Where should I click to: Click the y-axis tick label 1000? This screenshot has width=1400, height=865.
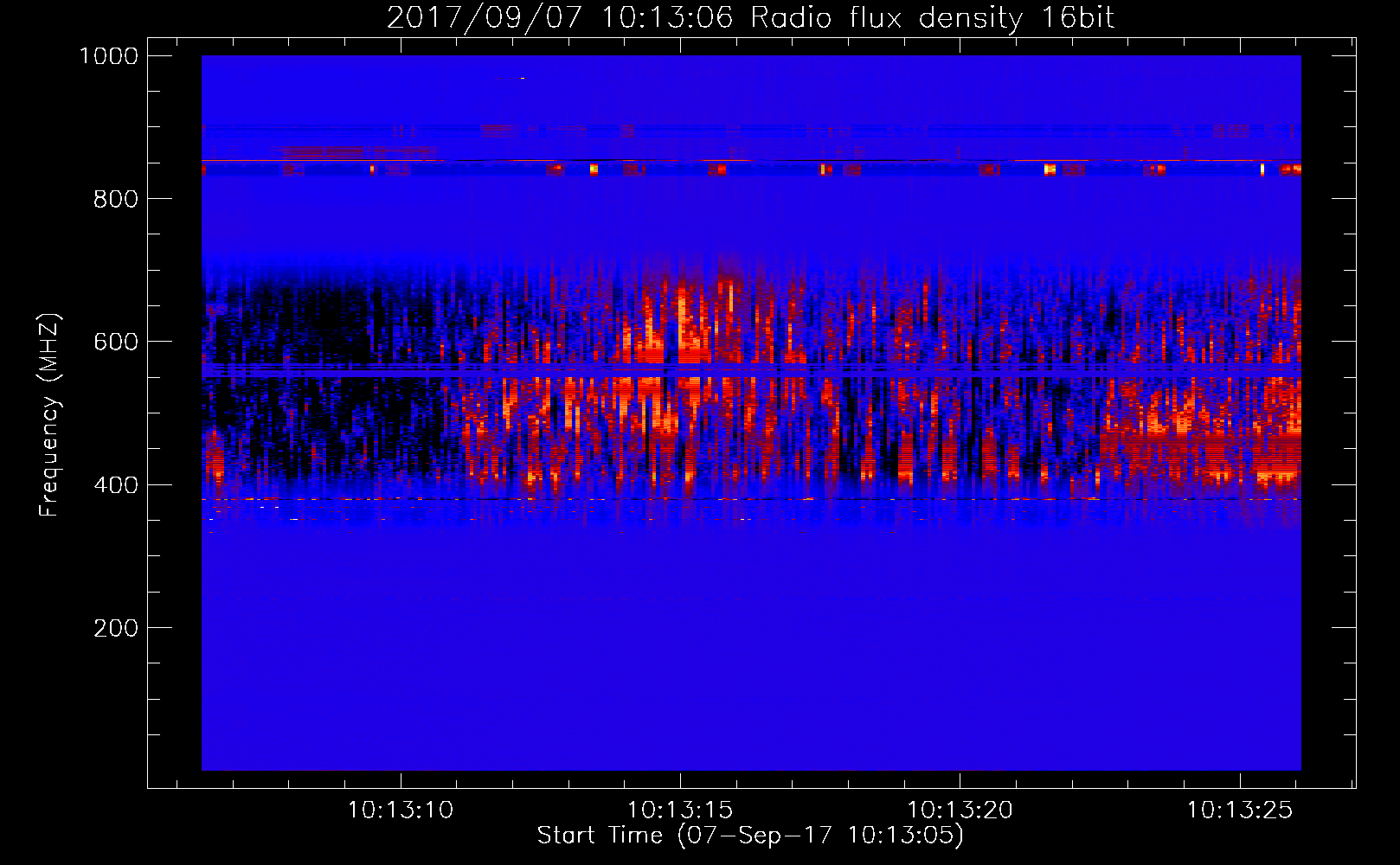108,56
